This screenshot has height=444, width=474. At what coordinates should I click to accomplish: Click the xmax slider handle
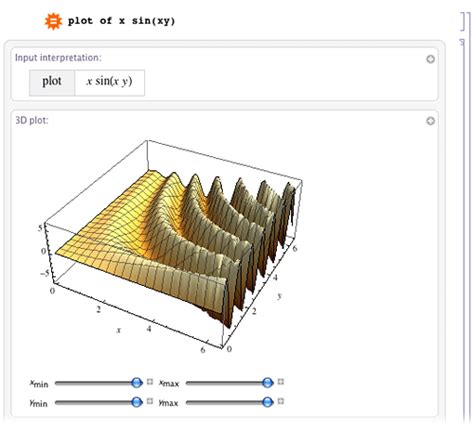point(267,382)
